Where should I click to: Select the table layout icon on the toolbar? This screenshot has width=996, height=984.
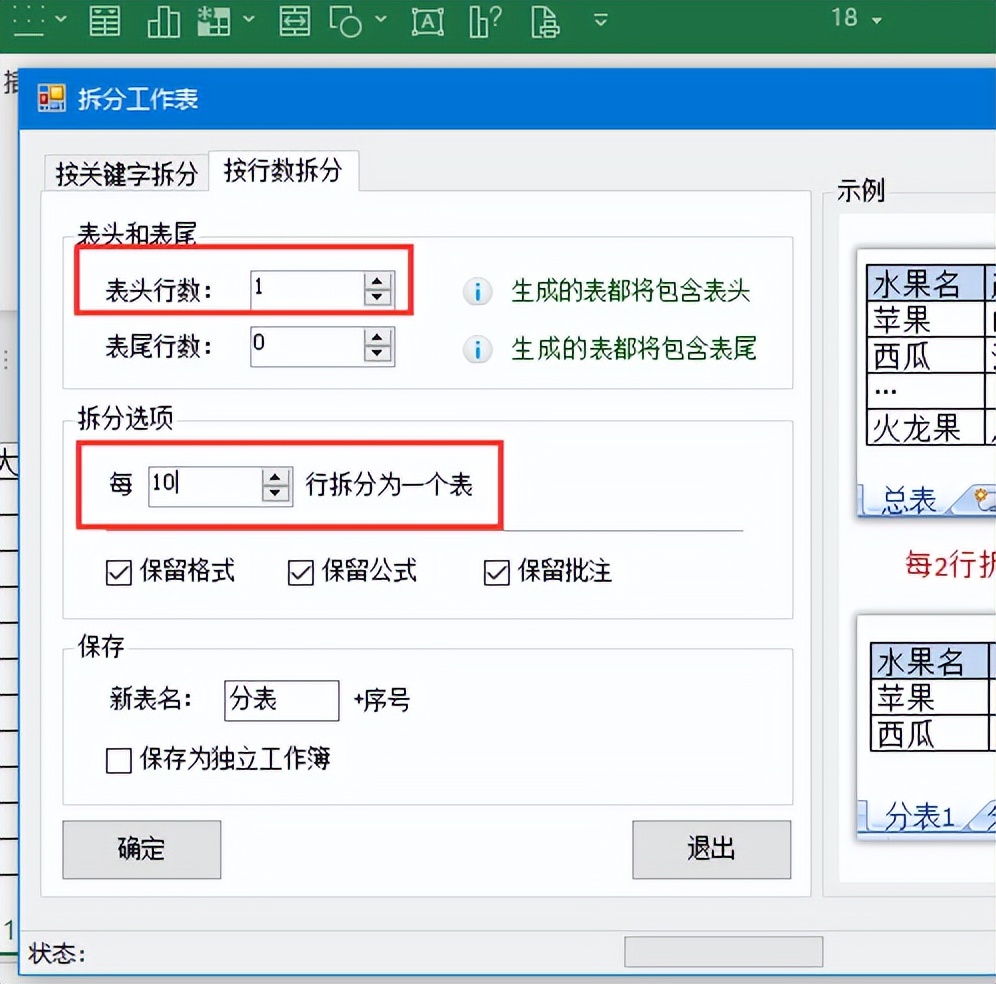[x=105, y=21]
